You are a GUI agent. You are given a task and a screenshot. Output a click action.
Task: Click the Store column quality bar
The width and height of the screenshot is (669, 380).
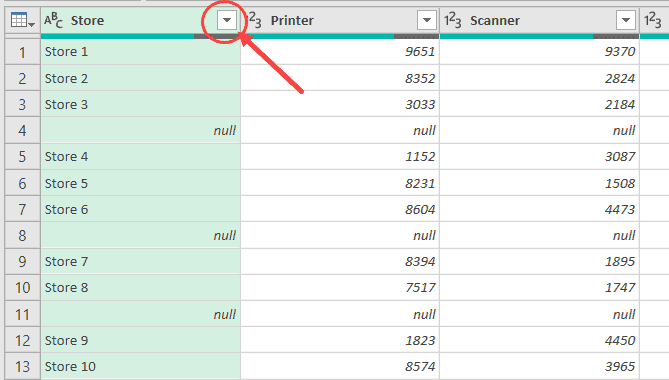click(x=140, y=36)
